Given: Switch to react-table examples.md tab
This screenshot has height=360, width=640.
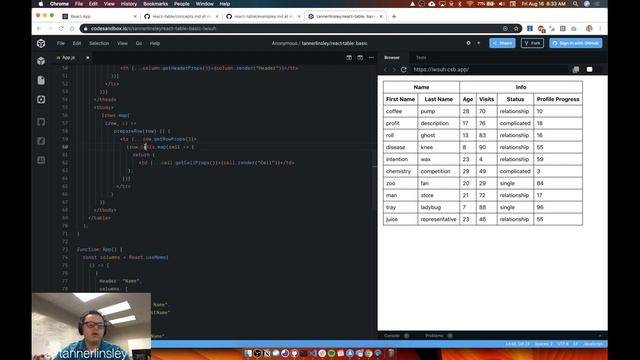Looking at the screenshot, I should pyautogui.click(x=263, y=16).
